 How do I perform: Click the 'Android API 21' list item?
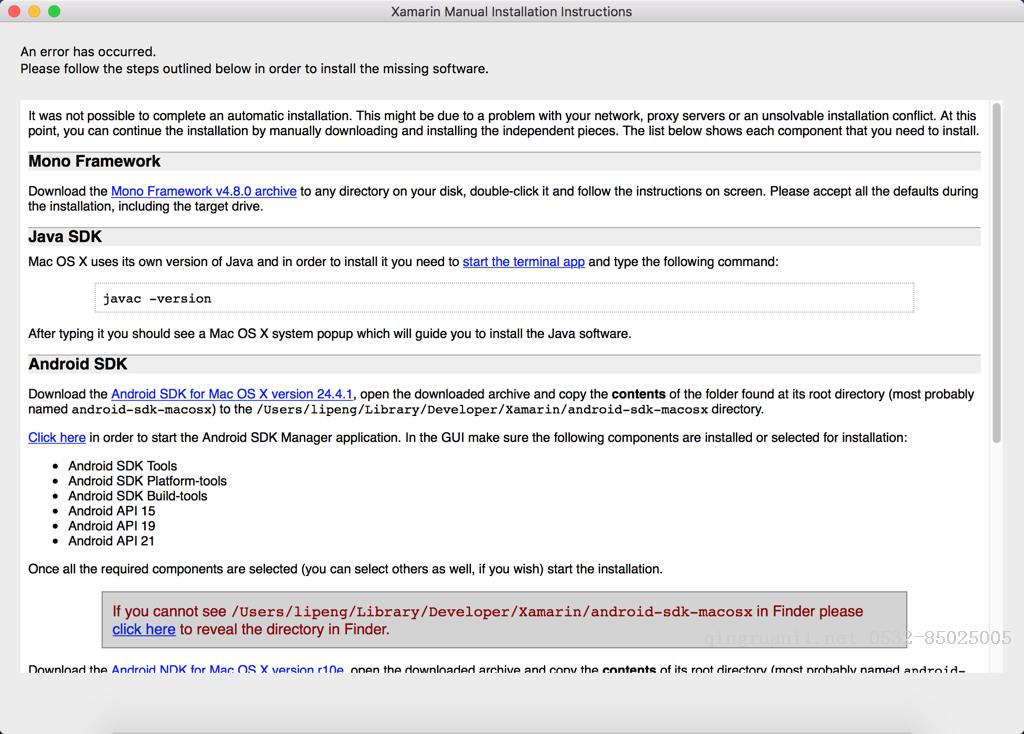click(112, 541)
